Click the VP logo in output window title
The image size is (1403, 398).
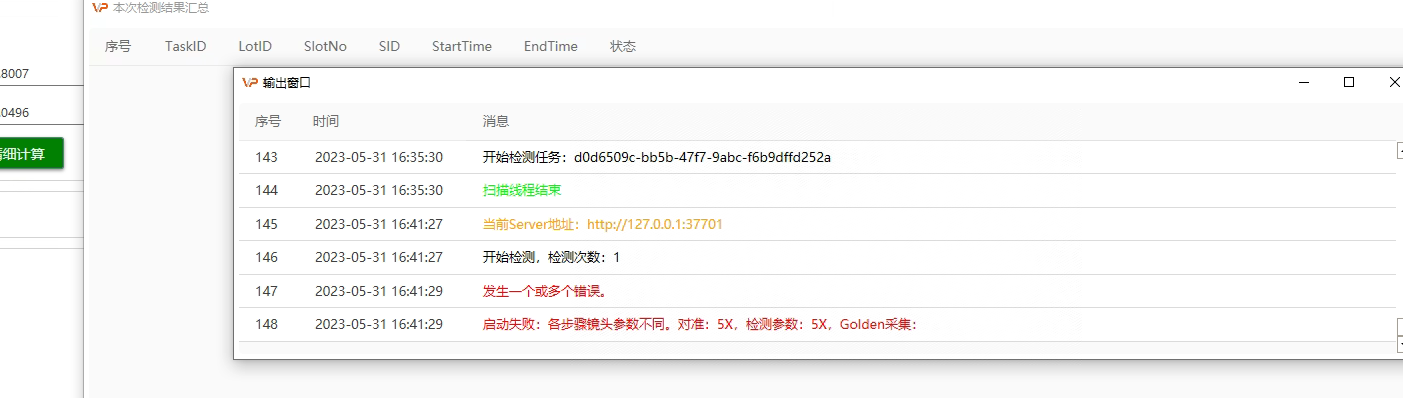point(250,83)
